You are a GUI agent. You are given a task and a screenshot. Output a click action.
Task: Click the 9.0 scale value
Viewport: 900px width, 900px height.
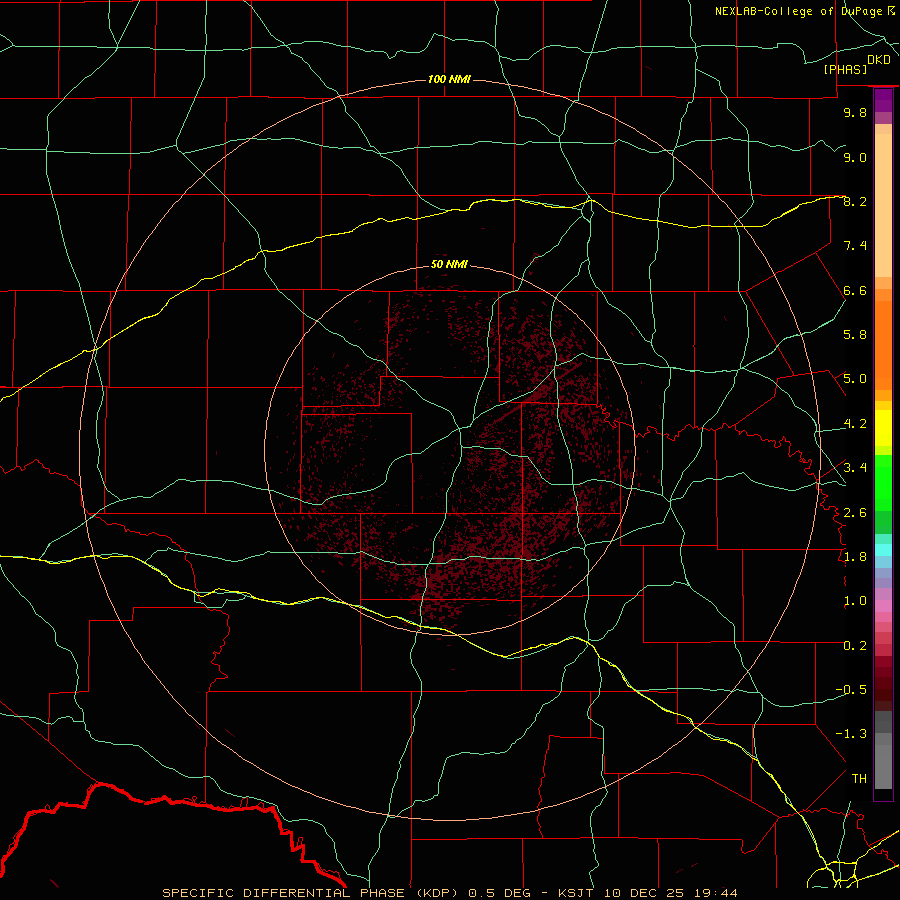coord(855,157)
